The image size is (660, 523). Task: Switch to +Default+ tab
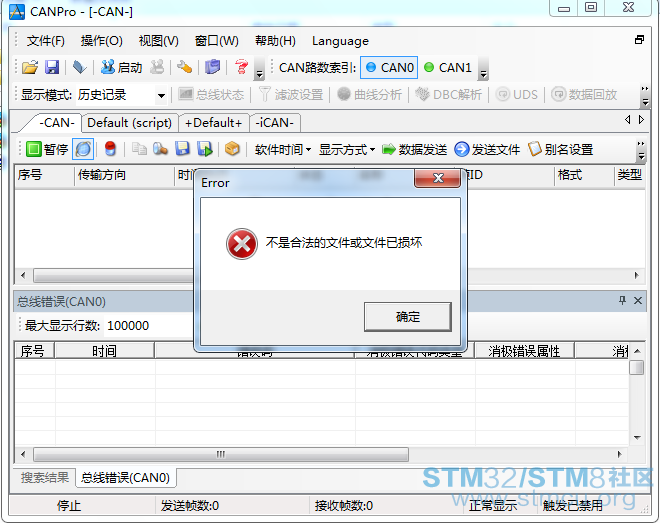pos(213,123)
